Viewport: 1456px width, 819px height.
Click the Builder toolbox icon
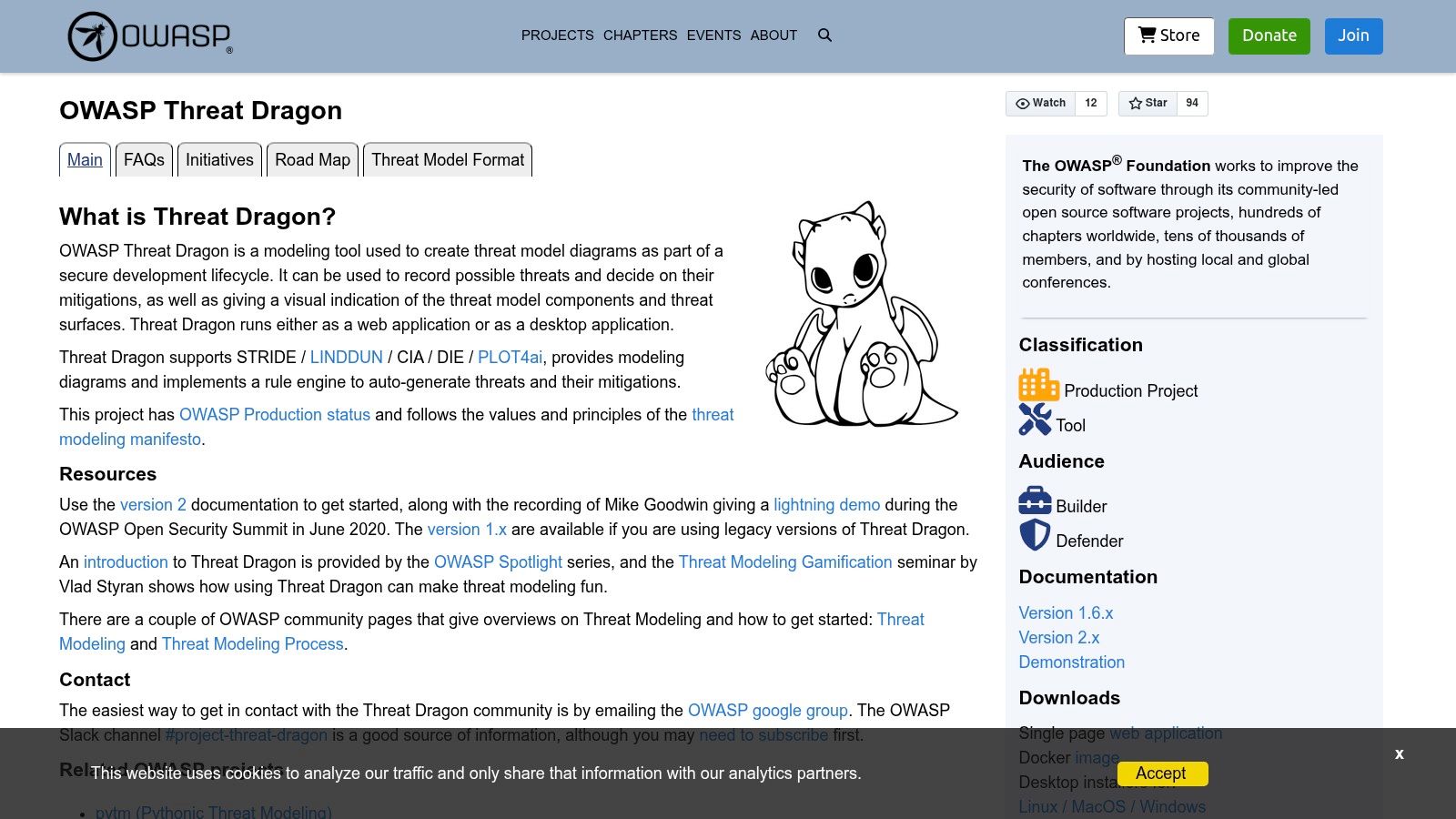click(x=1035, y=500)
